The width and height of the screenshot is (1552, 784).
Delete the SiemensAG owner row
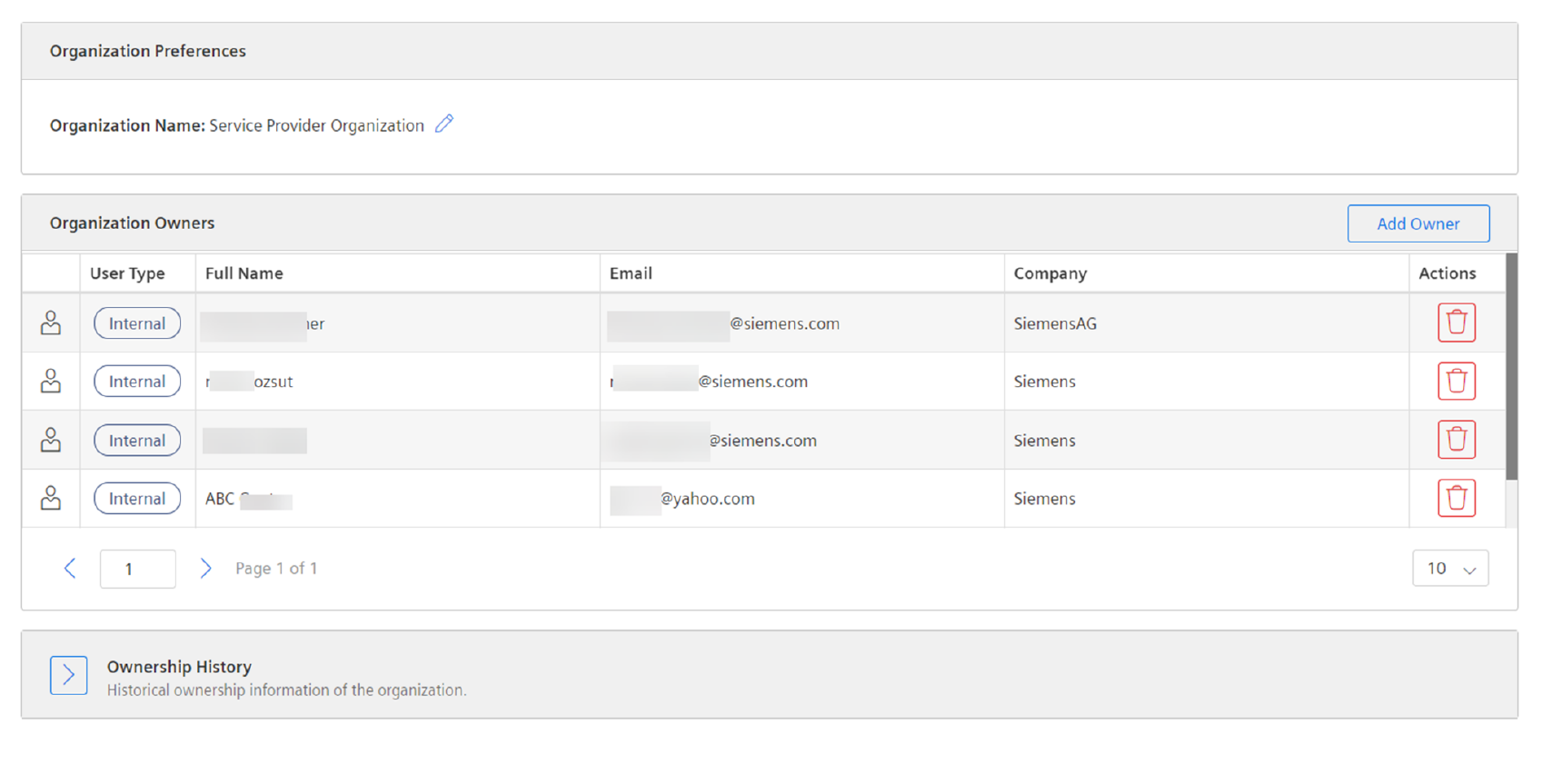pyautogui.click(x=1456, y=323)
